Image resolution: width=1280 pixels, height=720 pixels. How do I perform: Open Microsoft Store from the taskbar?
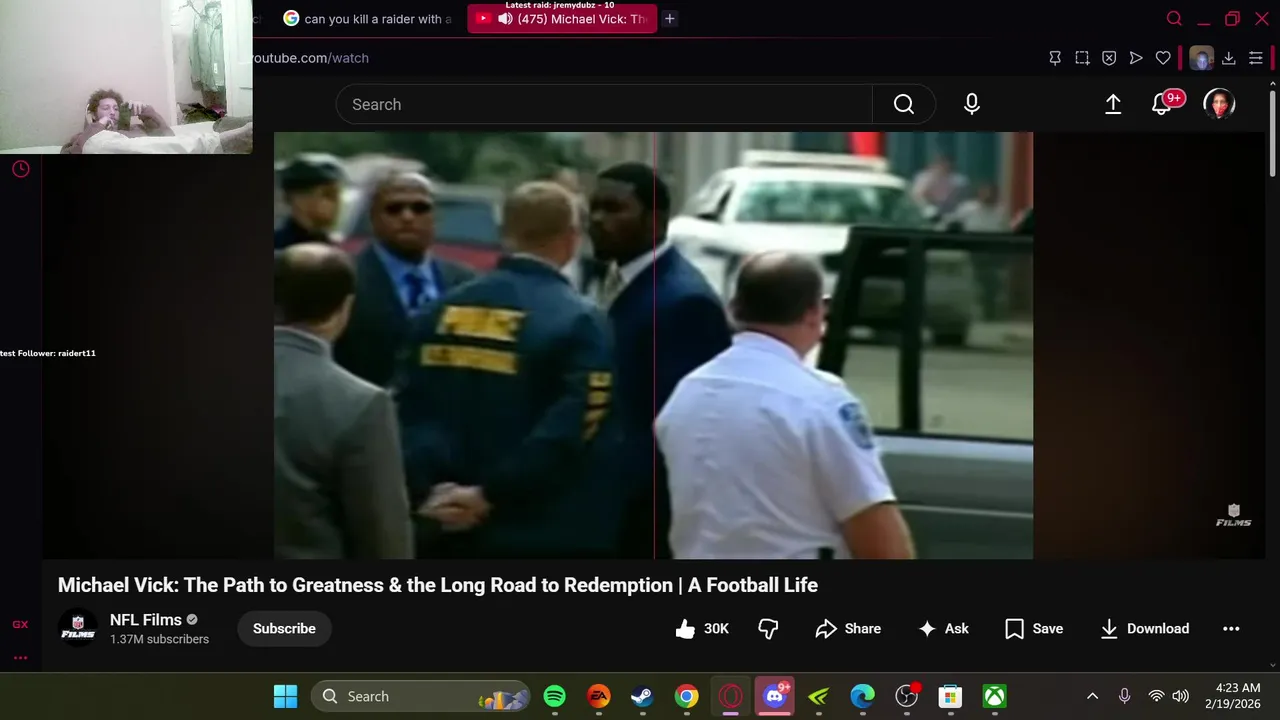tap(951, 696)
